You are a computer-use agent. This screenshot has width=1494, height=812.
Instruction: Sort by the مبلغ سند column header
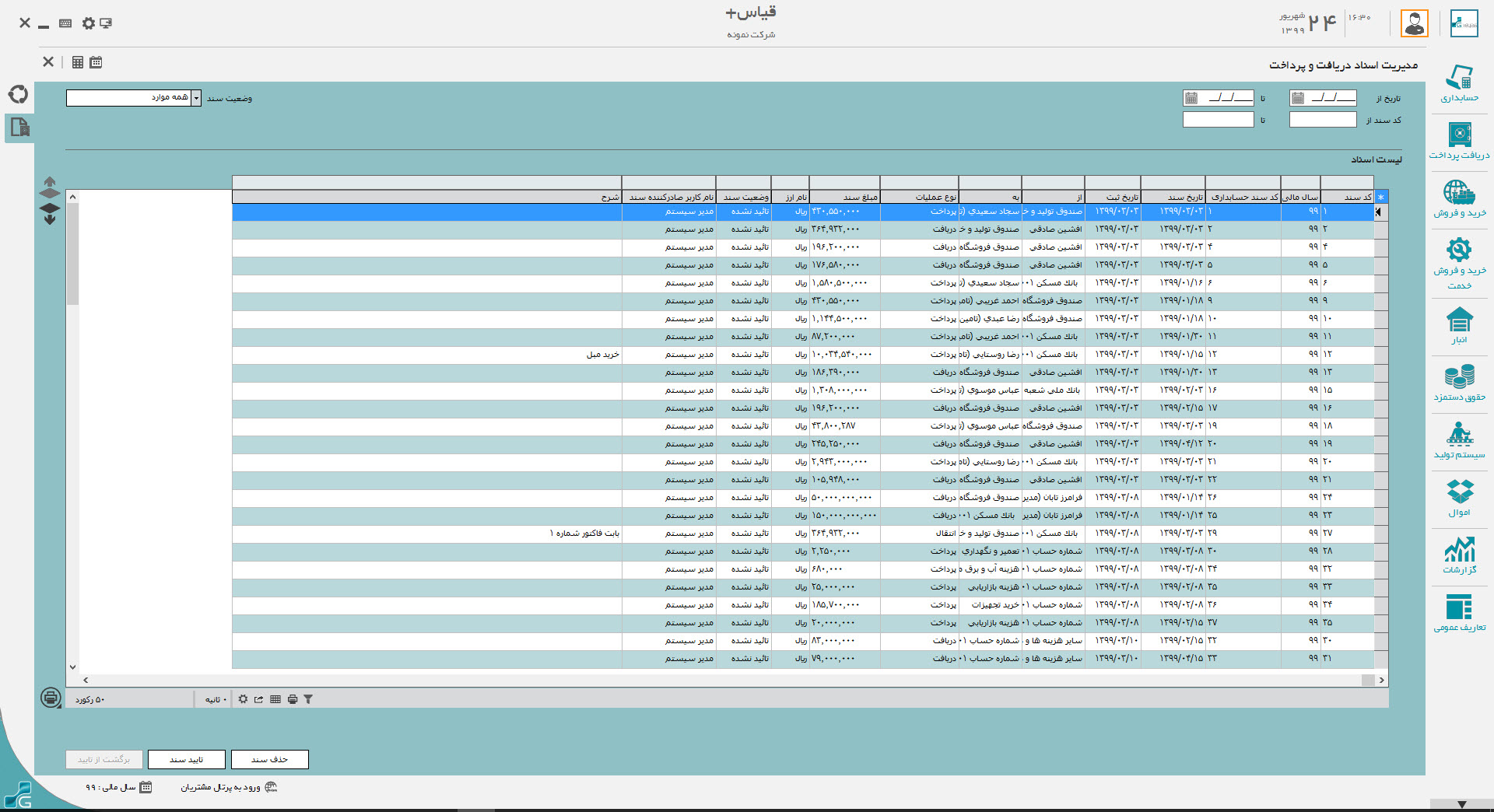click(845, 197)
